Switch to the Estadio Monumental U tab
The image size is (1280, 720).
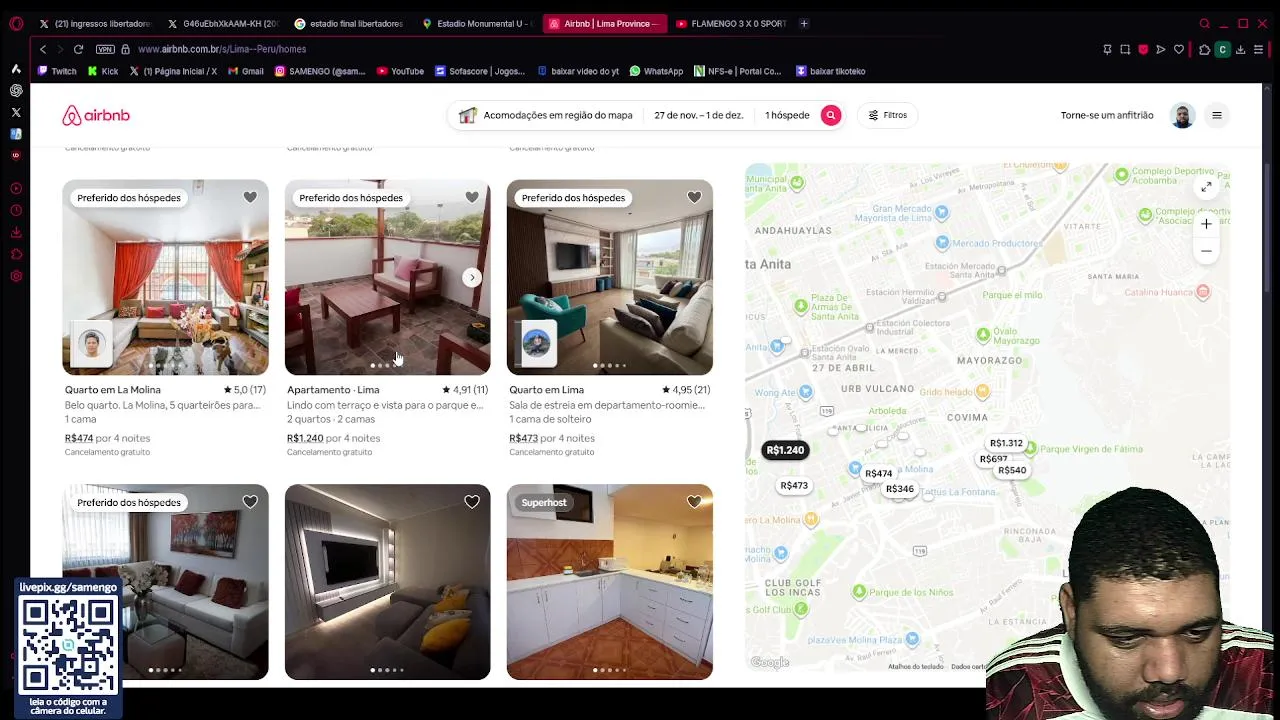tap(476, 23)
